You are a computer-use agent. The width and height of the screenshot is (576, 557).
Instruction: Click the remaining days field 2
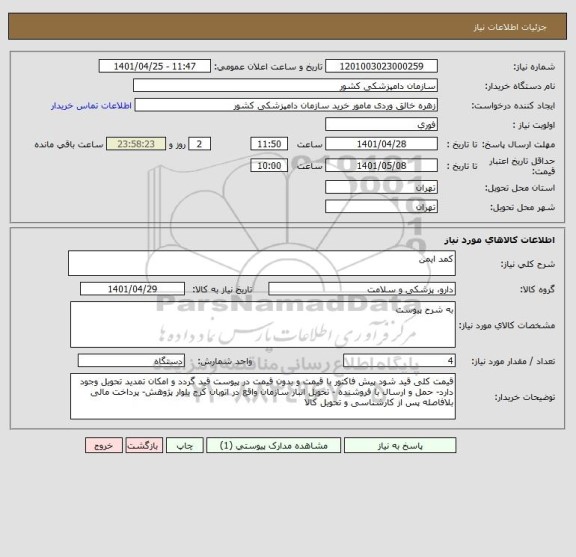199,144
